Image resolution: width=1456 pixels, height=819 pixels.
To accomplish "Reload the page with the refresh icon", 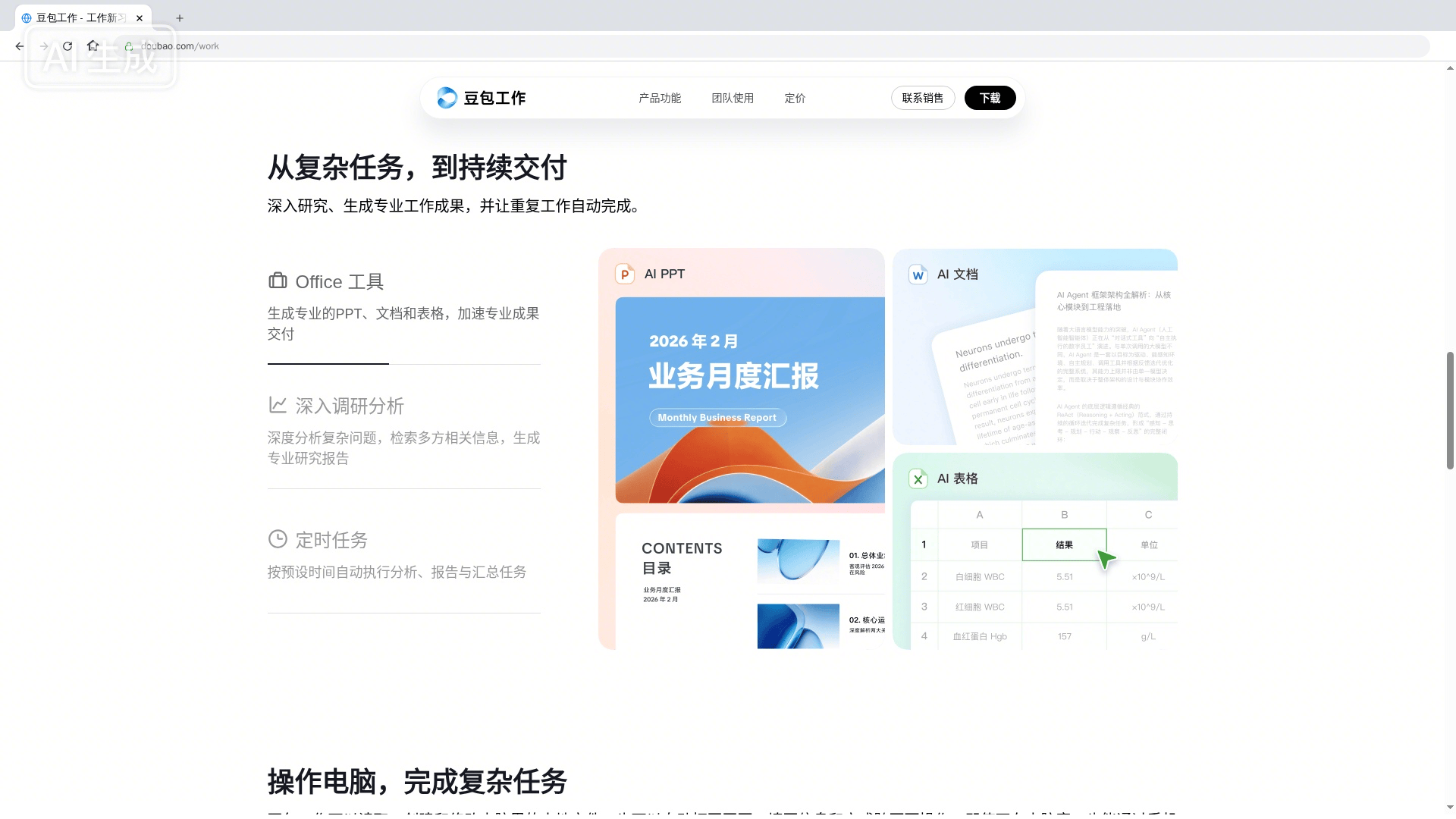I will coord(67,46).
